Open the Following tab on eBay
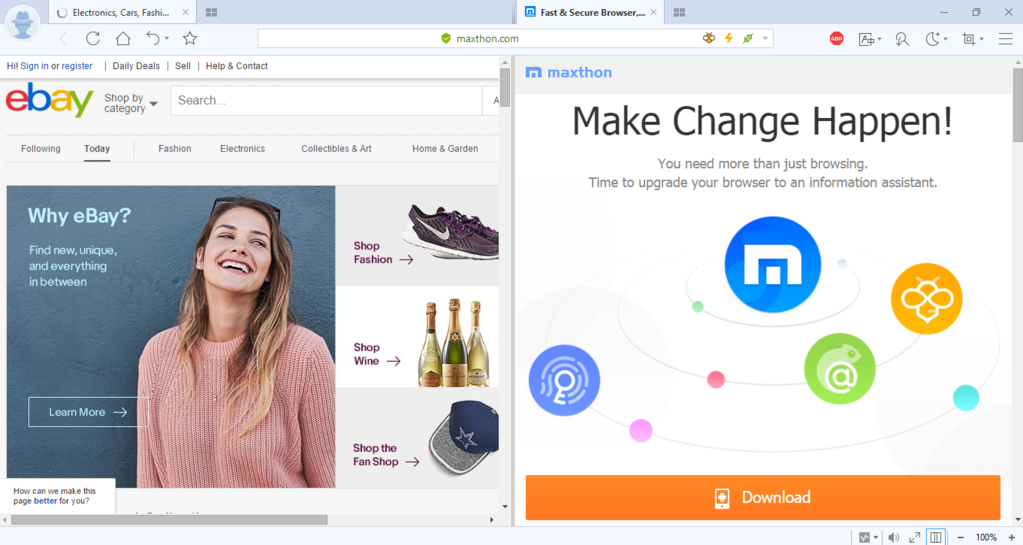This screenshot has width=1023, height=545. [40, 149]
